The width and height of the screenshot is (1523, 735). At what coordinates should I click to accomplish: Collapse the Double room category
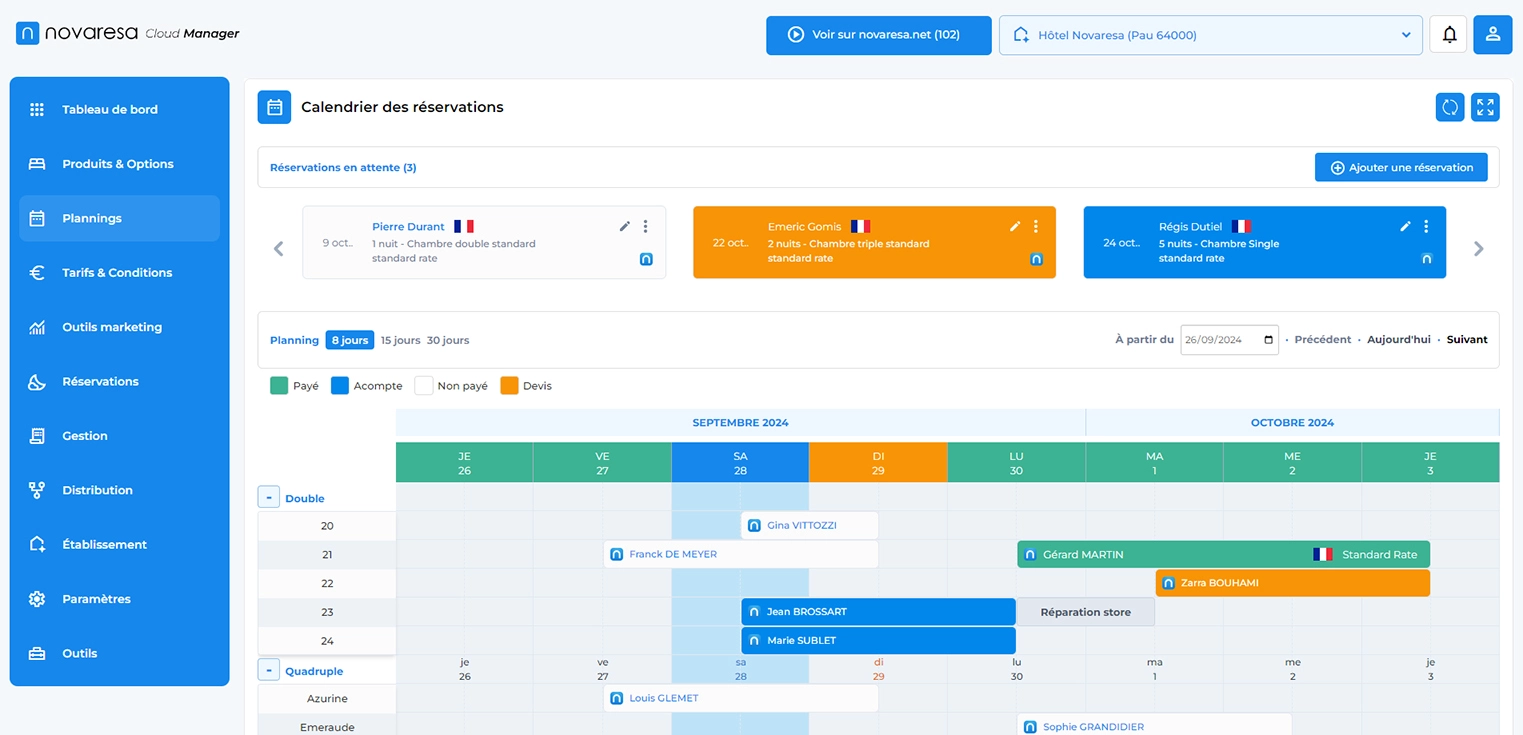(x=268, y=496)
